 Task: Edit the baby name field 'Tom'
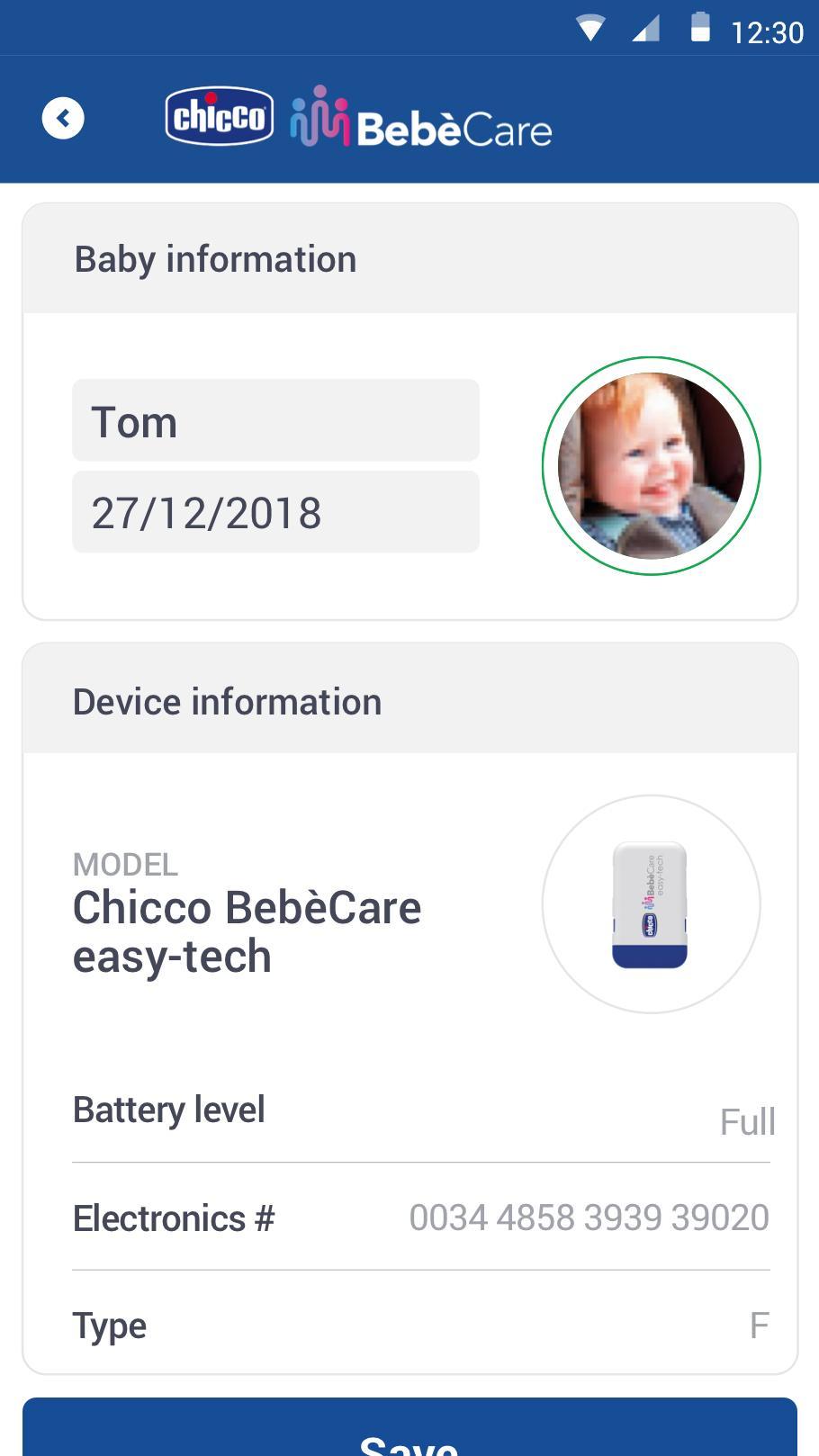[x=275, y=421]
